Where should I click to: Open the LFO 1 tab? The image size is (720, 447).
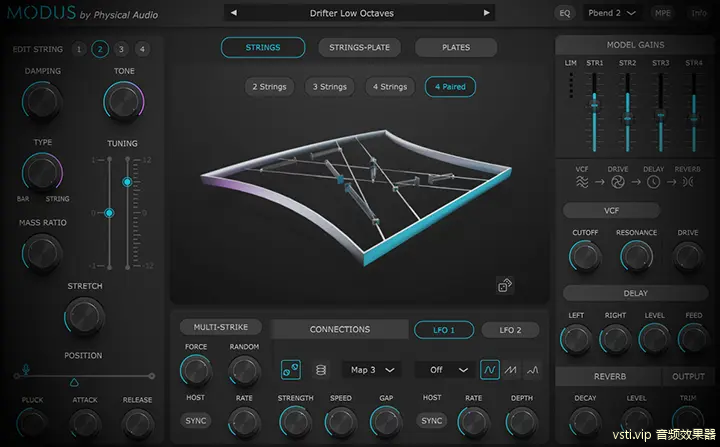(444, 330)
